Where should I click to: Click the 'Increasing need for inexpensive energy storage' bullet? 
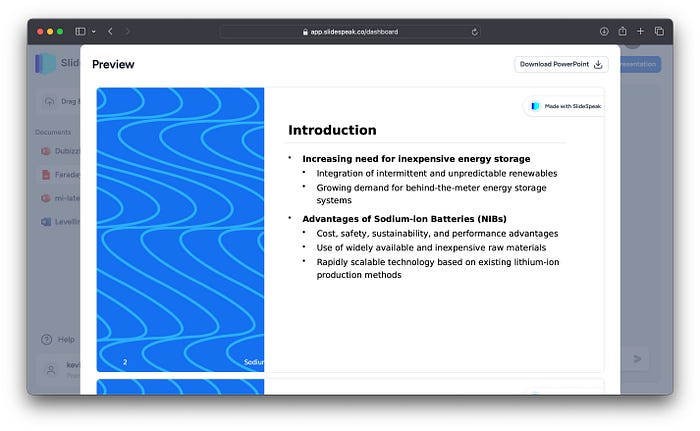click(x=416, y=159)
